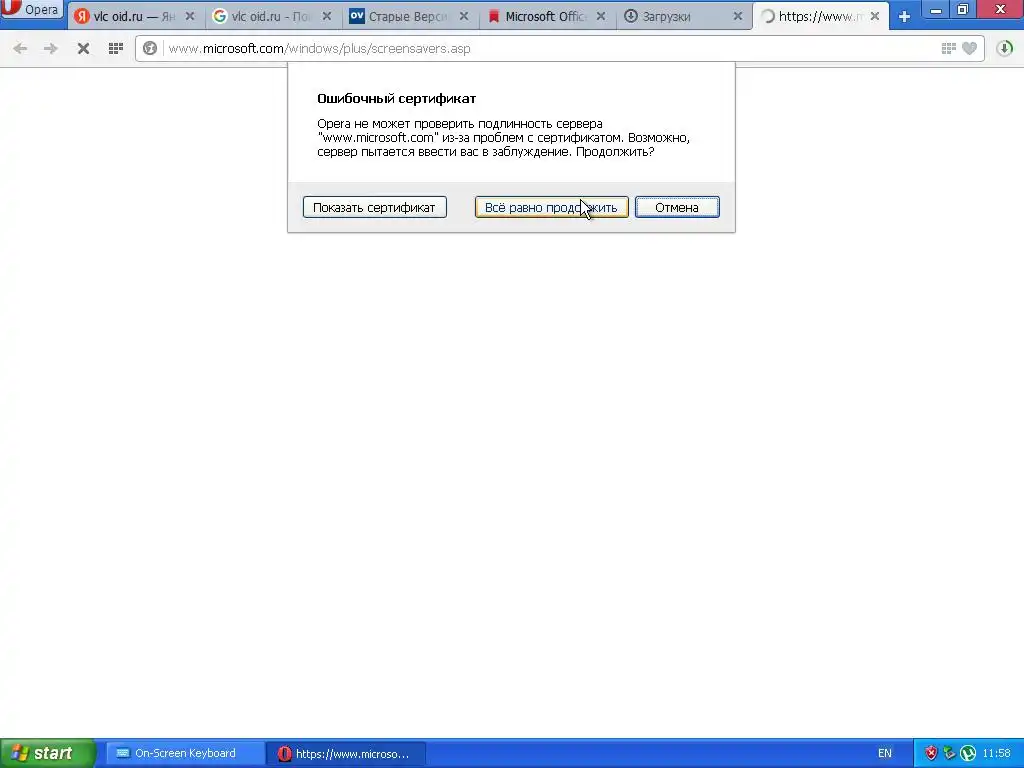Open the Opera main menu button
The height and width of the screenshot is (768, 1024).
[x=31, y=9]
